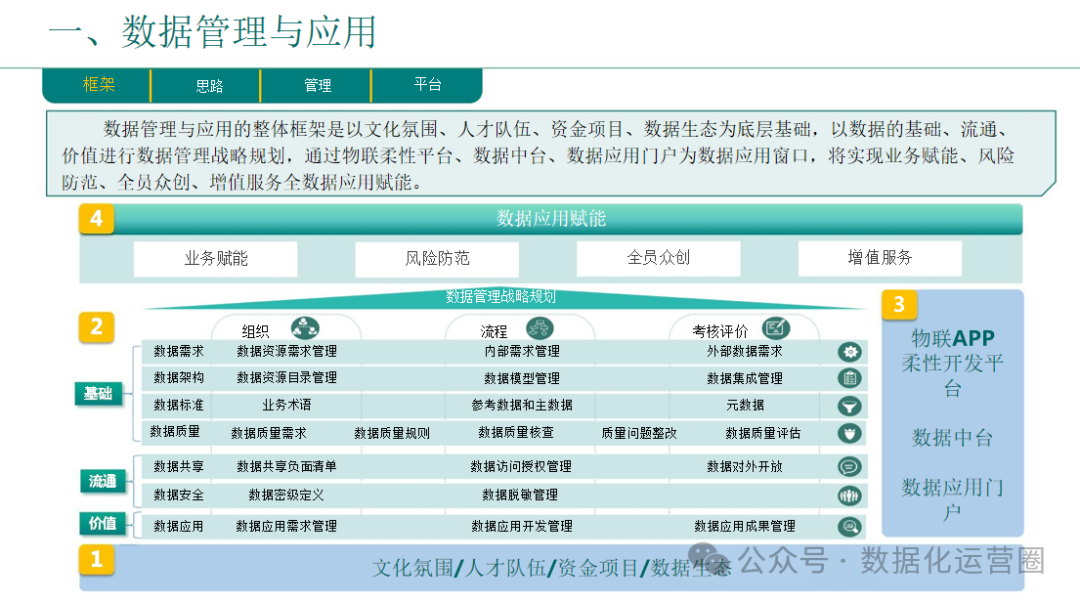
Task: Click the 数据访问授权管理 cell
Action: pos(521,467)
